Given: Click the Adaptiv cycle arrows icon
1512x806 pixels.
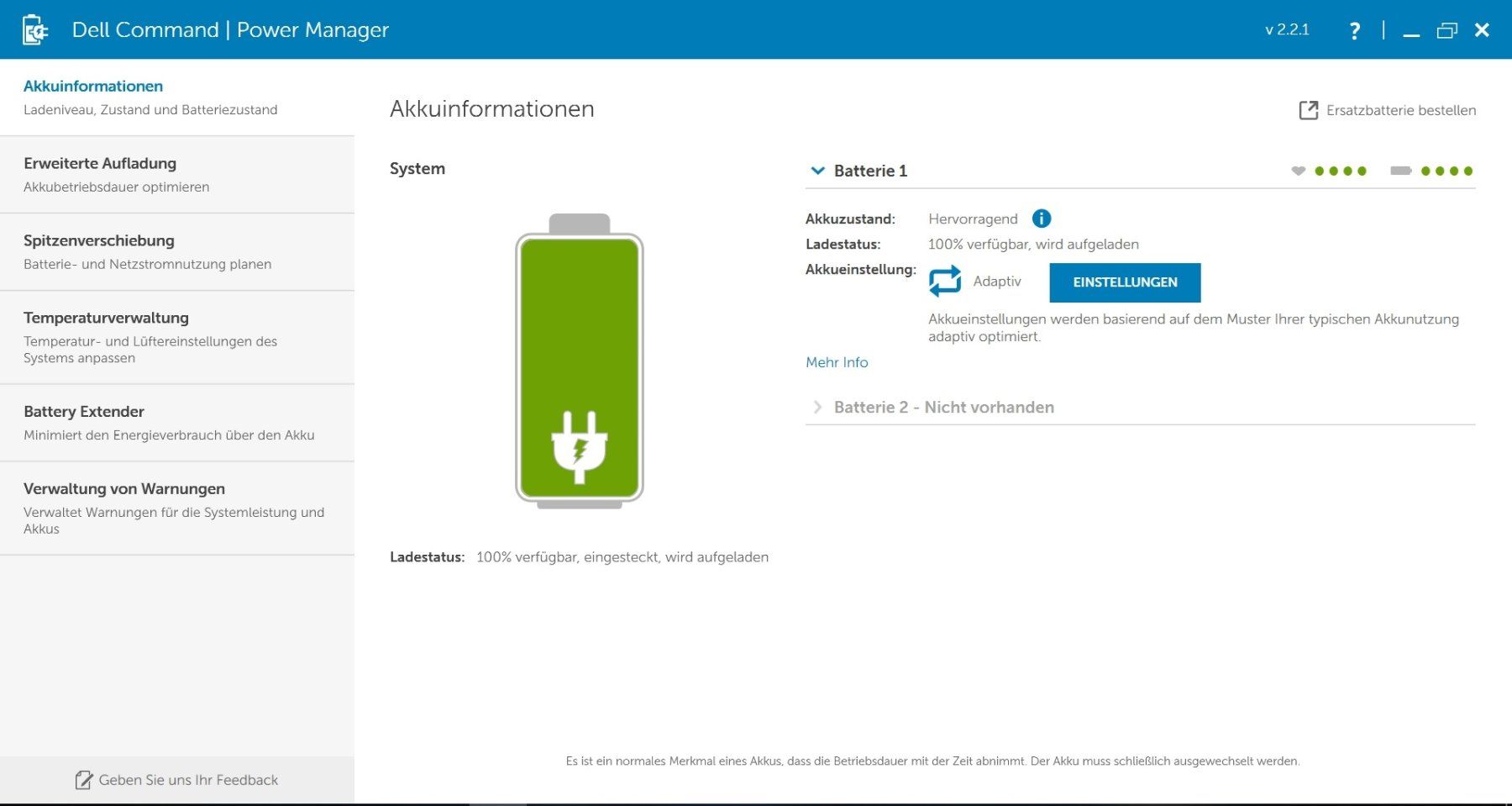Looking at the screenshot, I should (945, 282).
